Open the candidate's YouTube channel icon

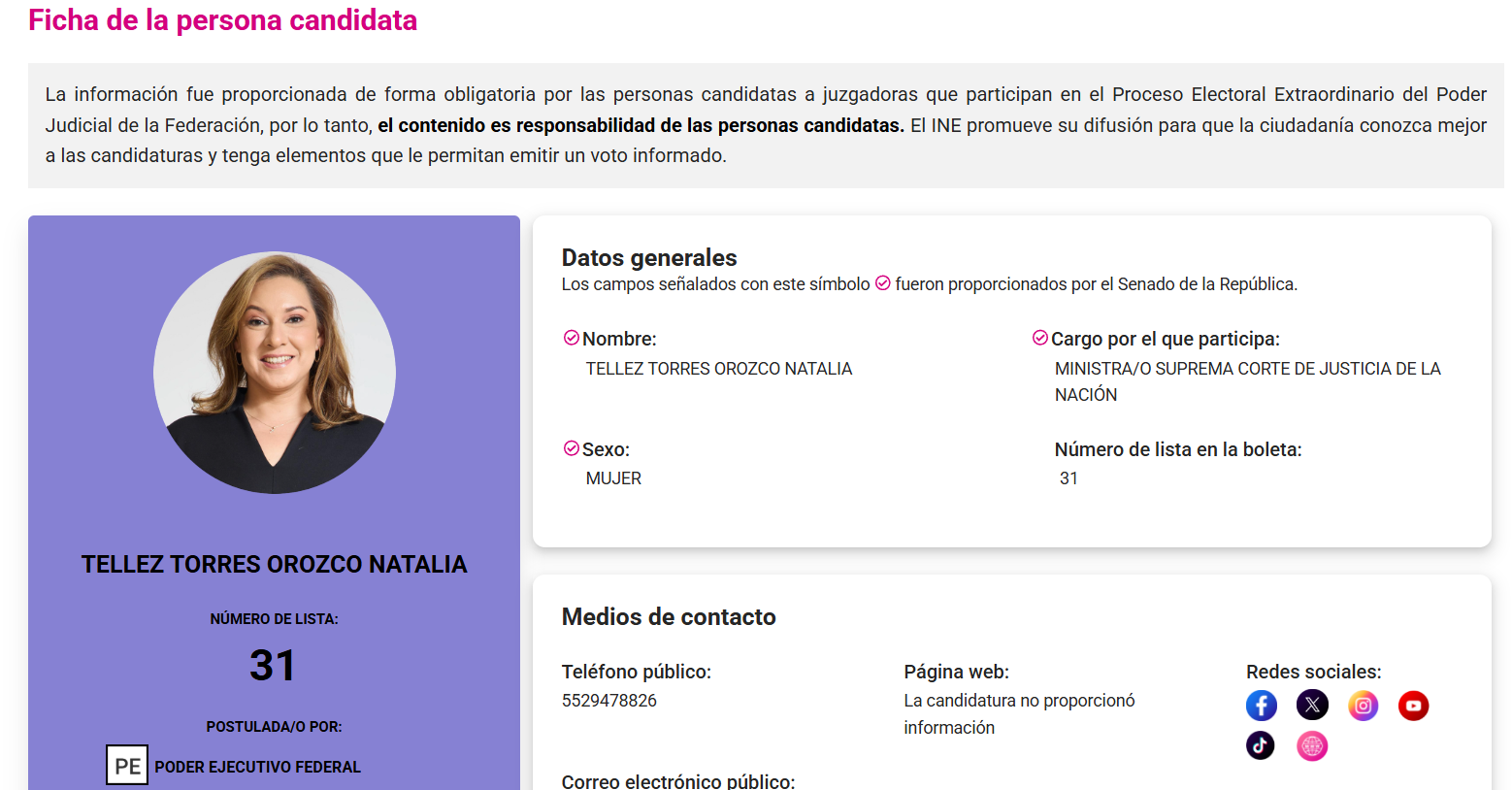[1413, 706]
